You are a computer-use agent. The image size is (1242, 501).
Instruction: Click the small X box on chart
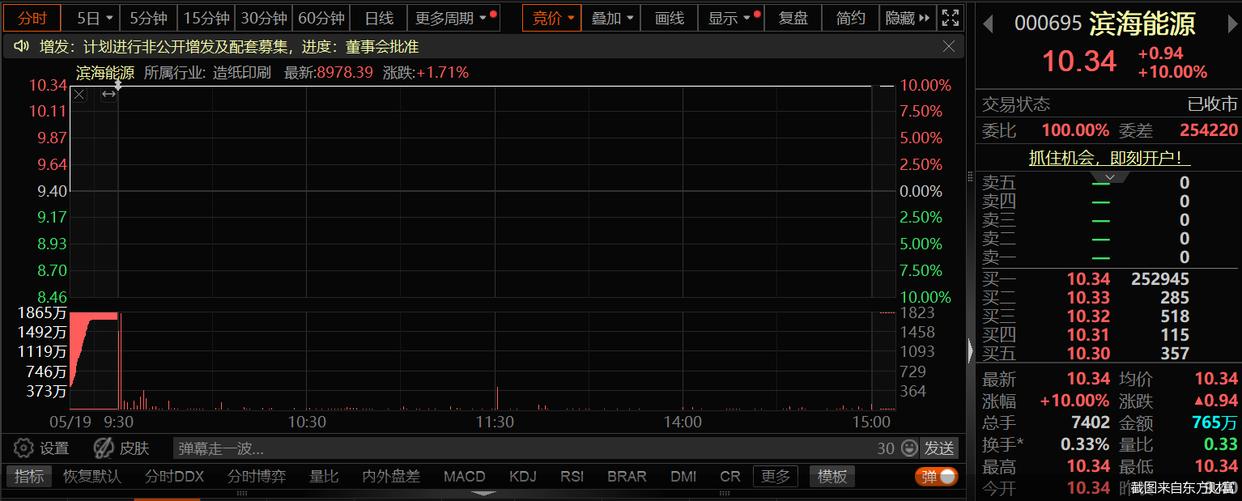(x=80, y=95)
